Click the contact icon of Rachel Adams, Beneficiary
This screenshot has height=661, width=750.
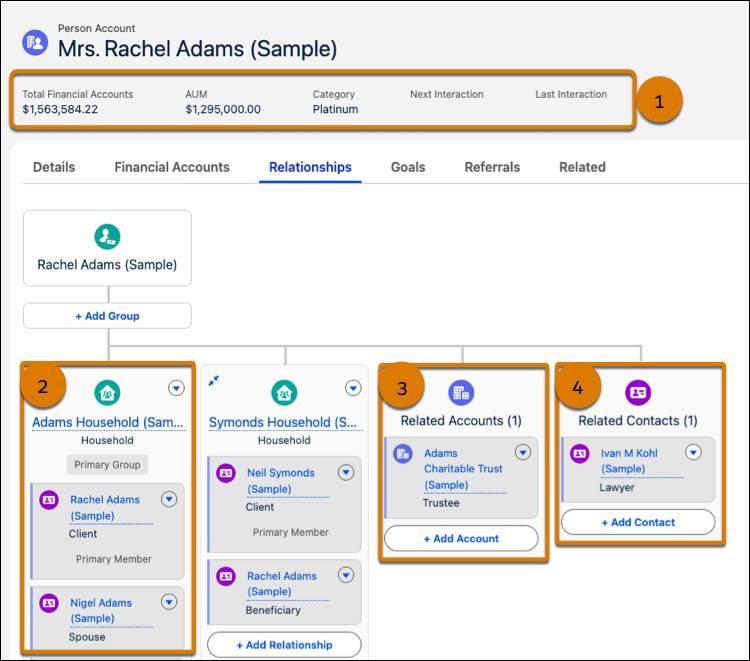(x=226, y=576)
